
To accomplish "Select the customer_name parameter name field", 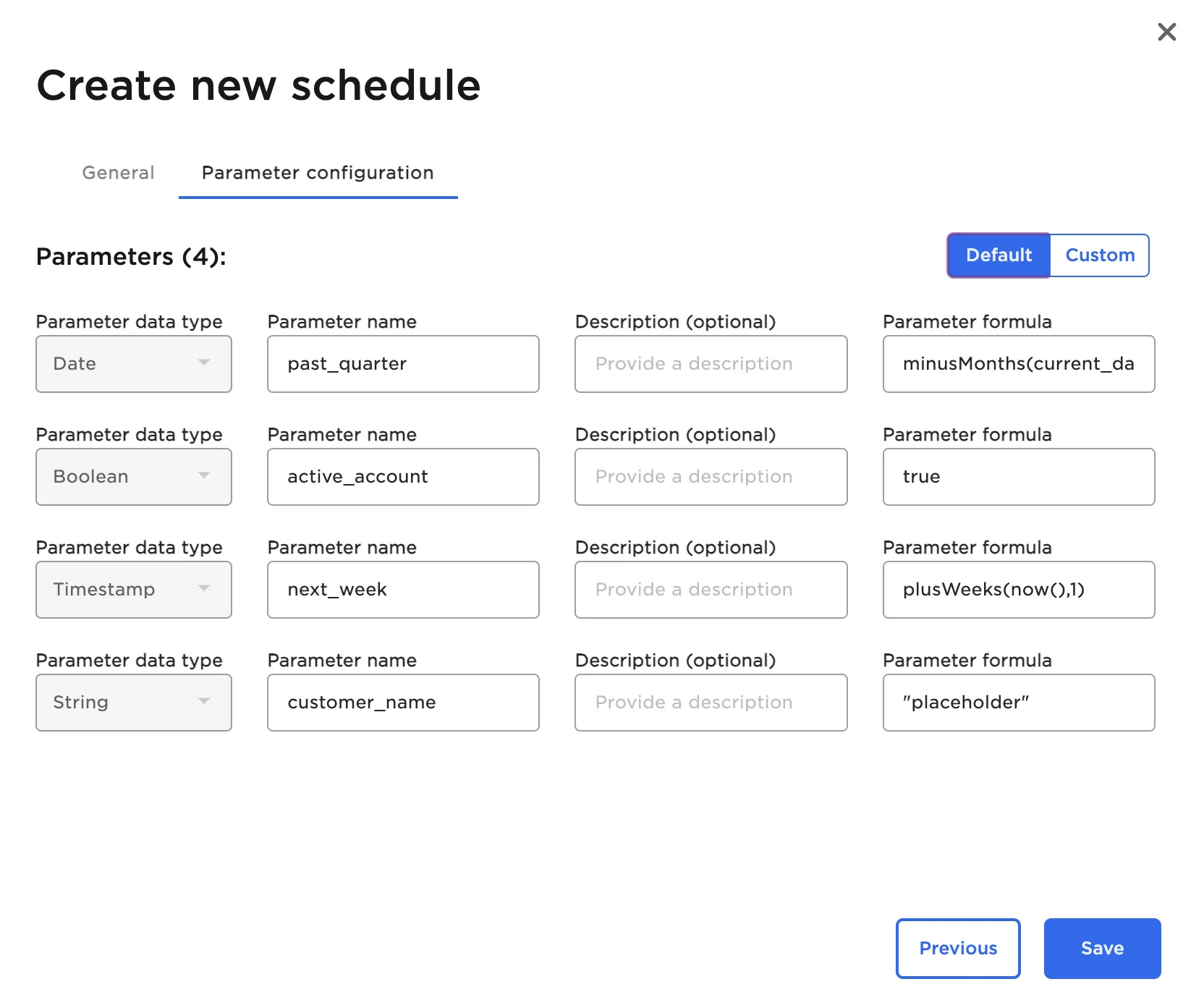I will click(403, 703).
